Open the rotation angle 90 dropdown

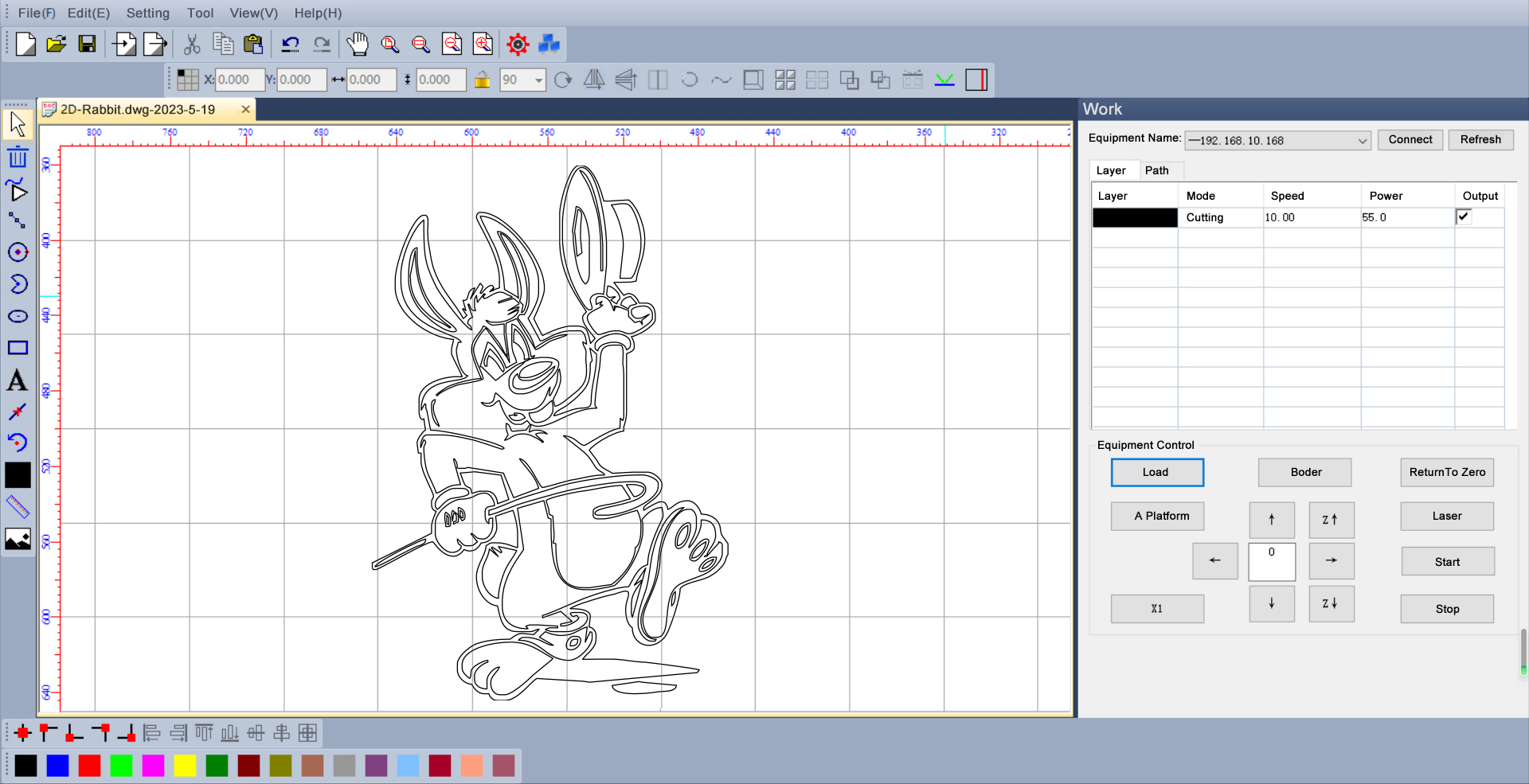538,80
